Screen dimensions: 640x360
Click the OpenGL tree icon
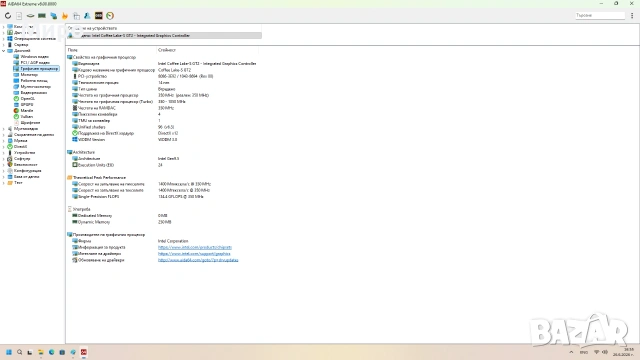[16, 98]
